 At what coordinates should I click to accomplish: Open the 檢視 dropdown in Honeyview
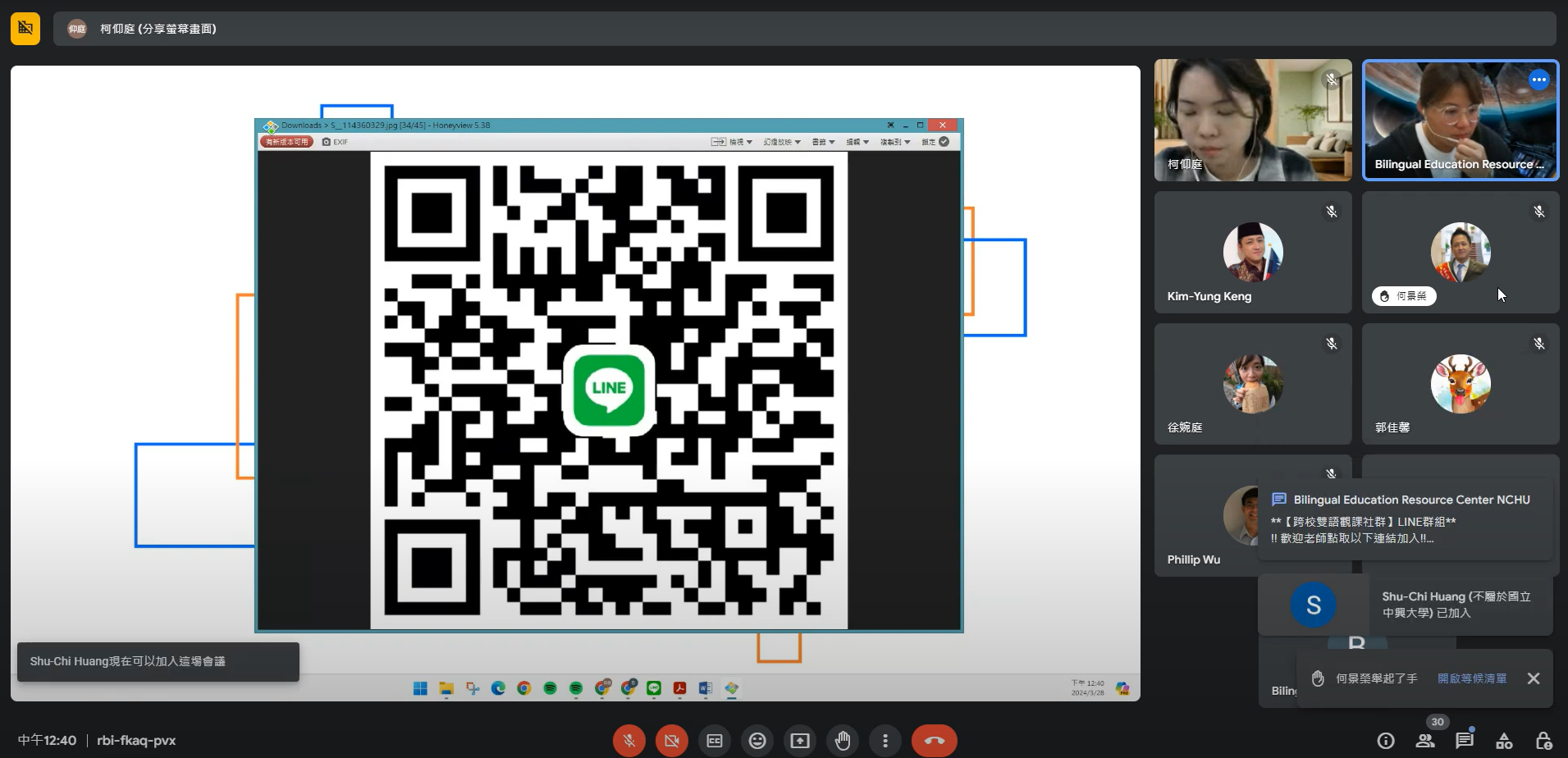click(732, 142)
